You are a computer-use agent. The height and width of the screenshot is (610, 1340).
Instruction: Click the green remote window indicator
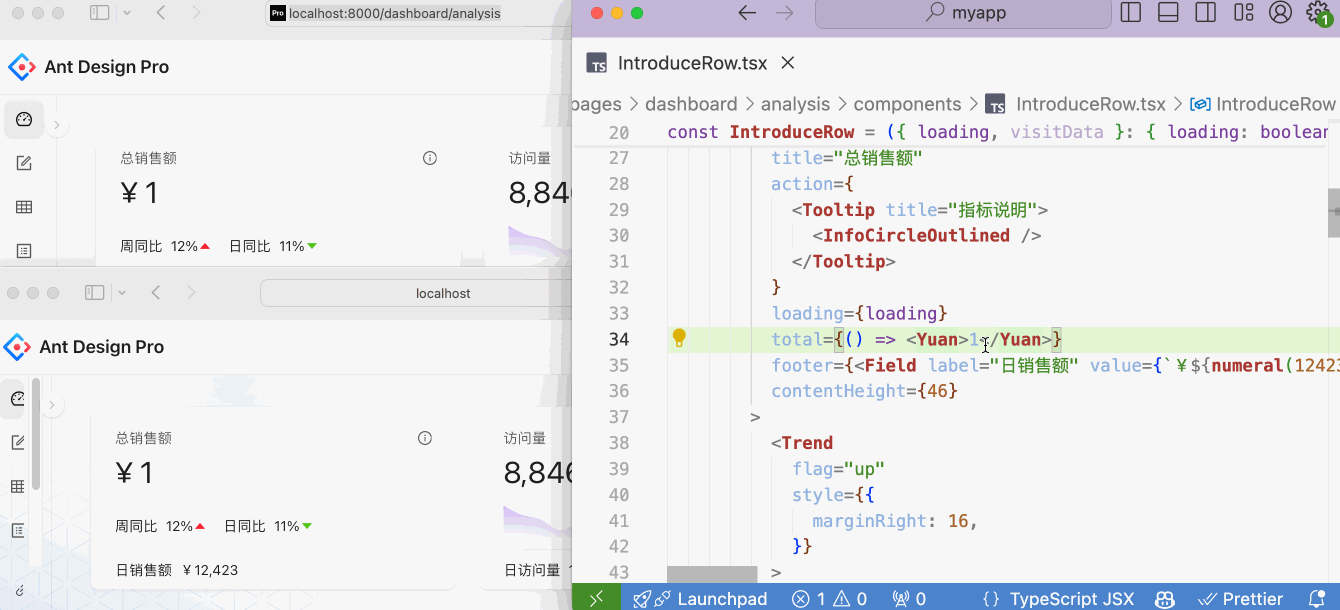[x=596, y=599]
